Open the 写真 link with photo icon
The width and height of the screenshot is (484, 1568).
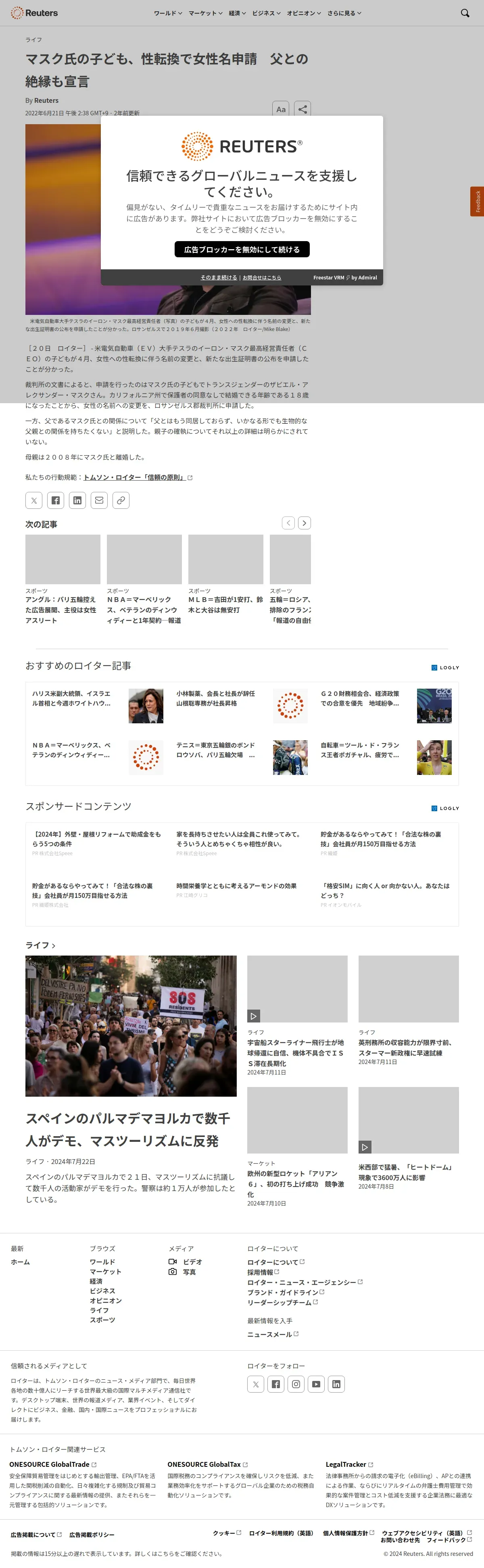pos(183,1272)
